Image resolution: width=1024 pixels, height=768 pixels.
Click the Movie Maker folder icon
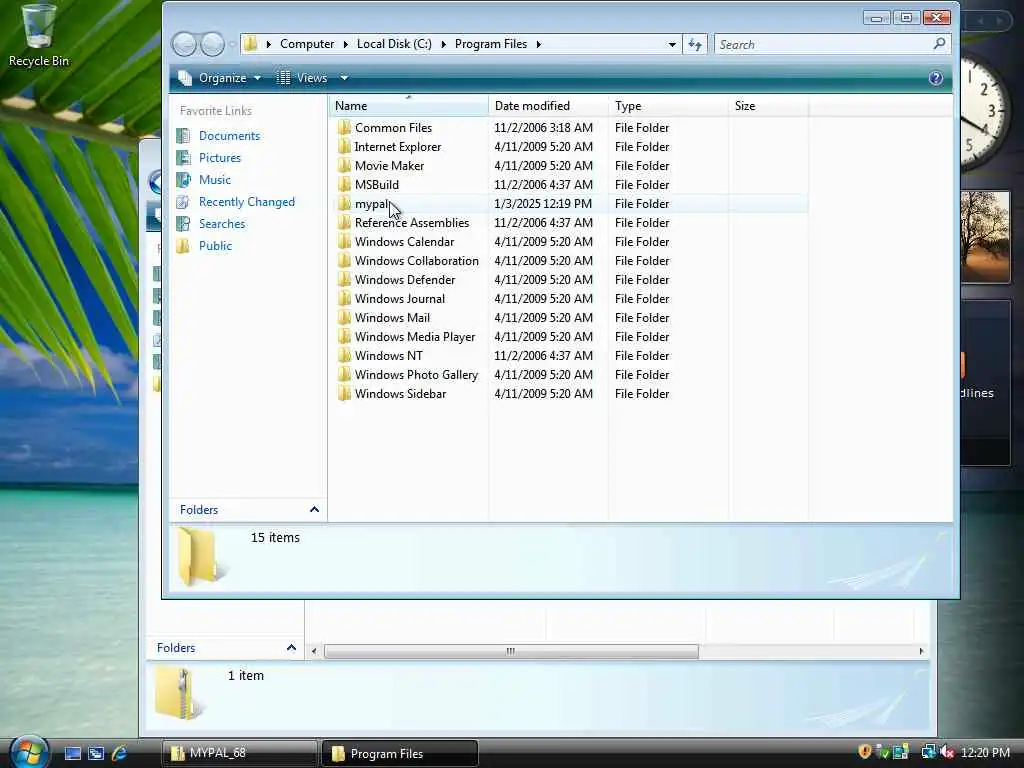344,165
